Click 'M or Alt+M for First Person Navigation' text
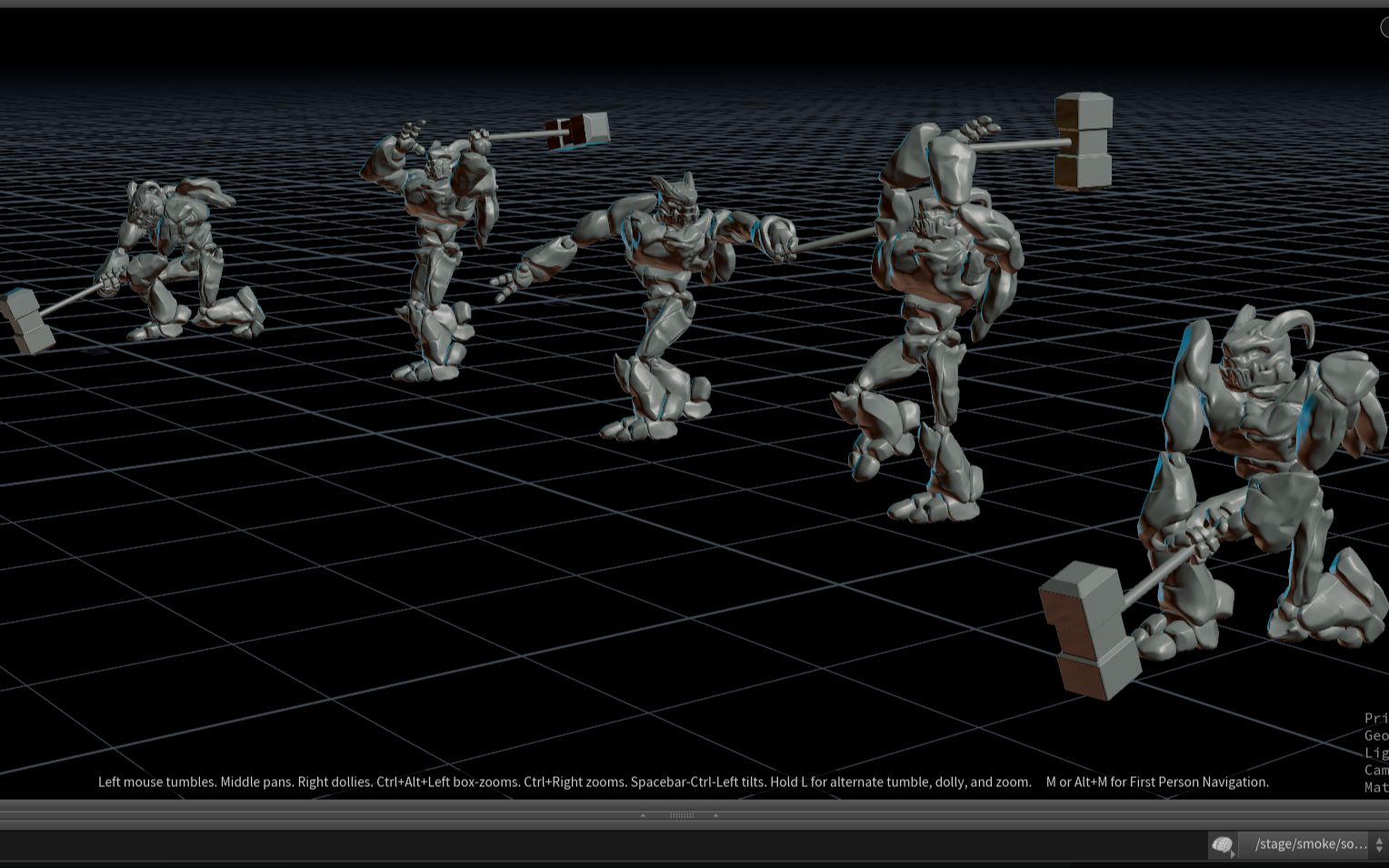The width and height of the screenshot is (1389, 868). pos(1157,782)
